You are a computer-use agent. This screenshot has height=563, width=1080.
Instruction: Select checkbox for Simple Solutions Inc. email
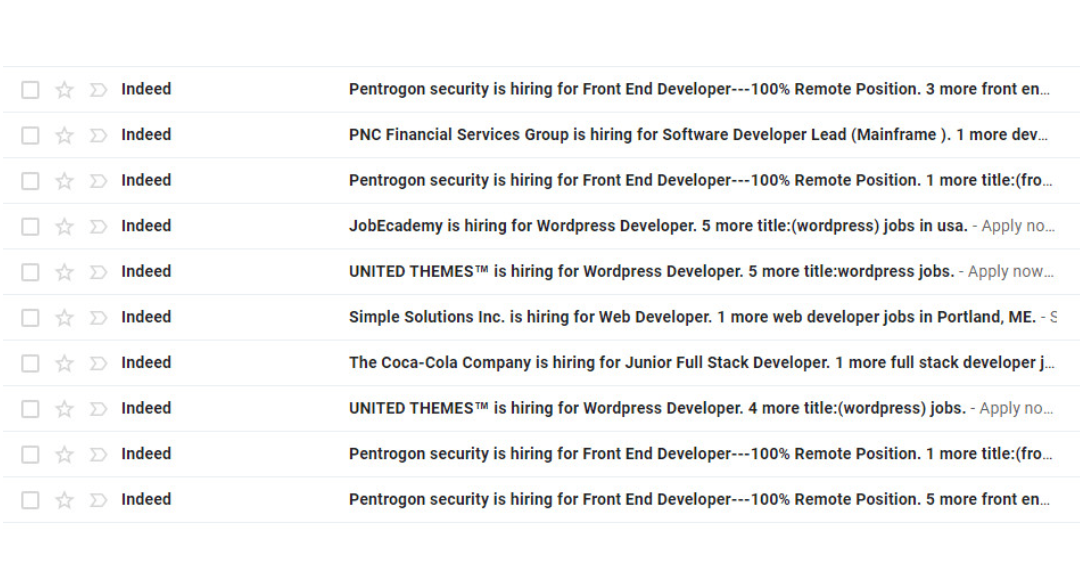(x=30, y=318)
